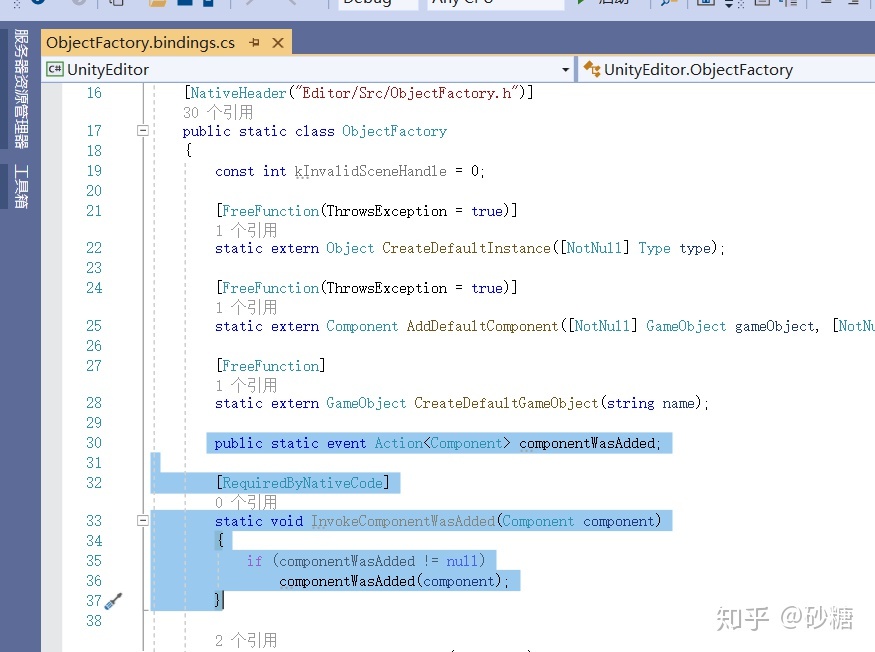Open the 2 个引用 references link
875x652 pixels.
click(x=246, y=640)
